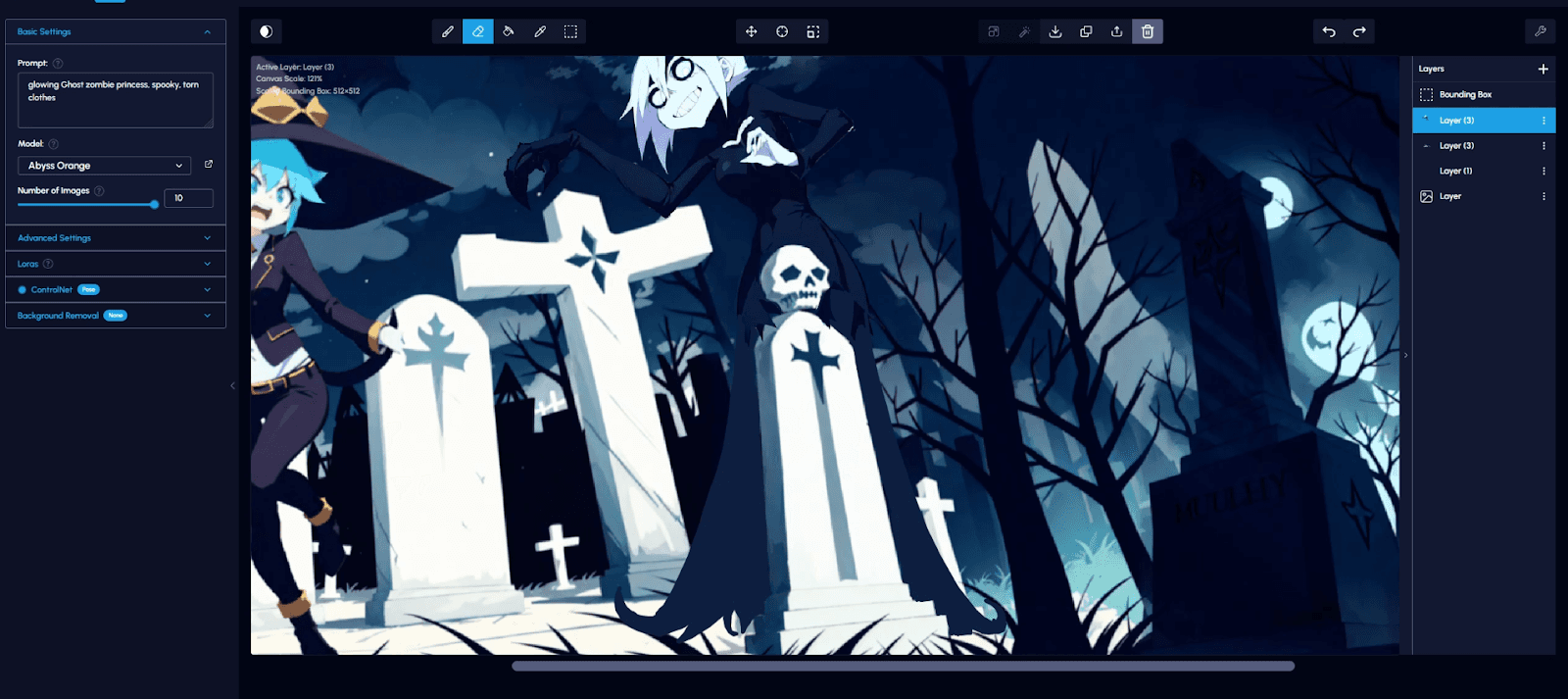Toggle the dark/light theme contrast icon

tap(266, 31)
